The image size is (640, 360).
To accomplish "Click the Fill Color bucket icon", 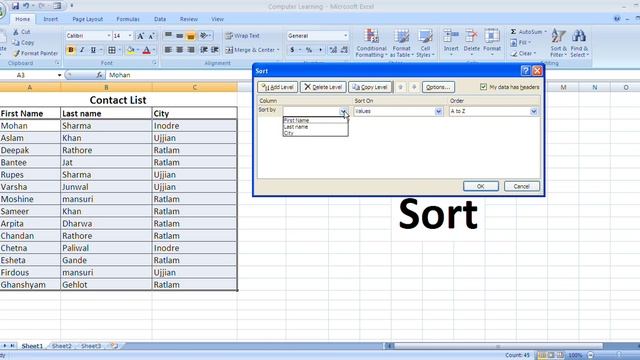I will tap(131, 50).
